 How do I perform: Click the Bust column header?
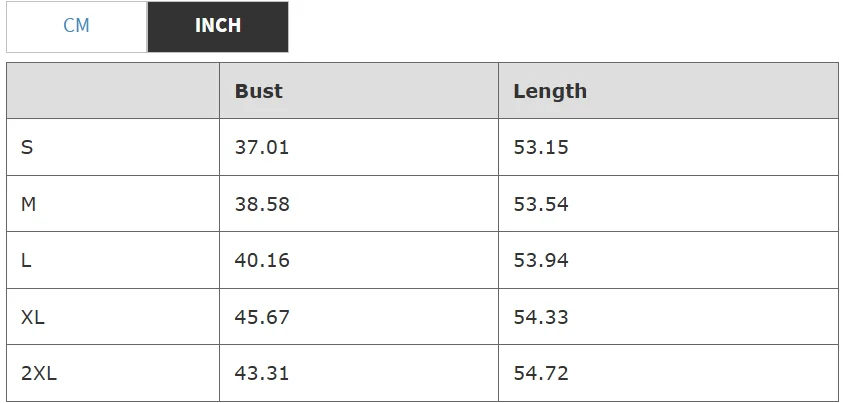tap(259, 91)
